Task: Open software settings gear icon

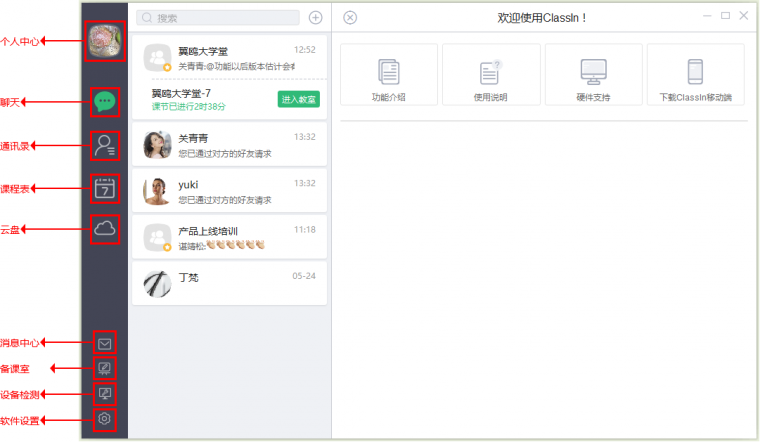Action: [104, 418]
